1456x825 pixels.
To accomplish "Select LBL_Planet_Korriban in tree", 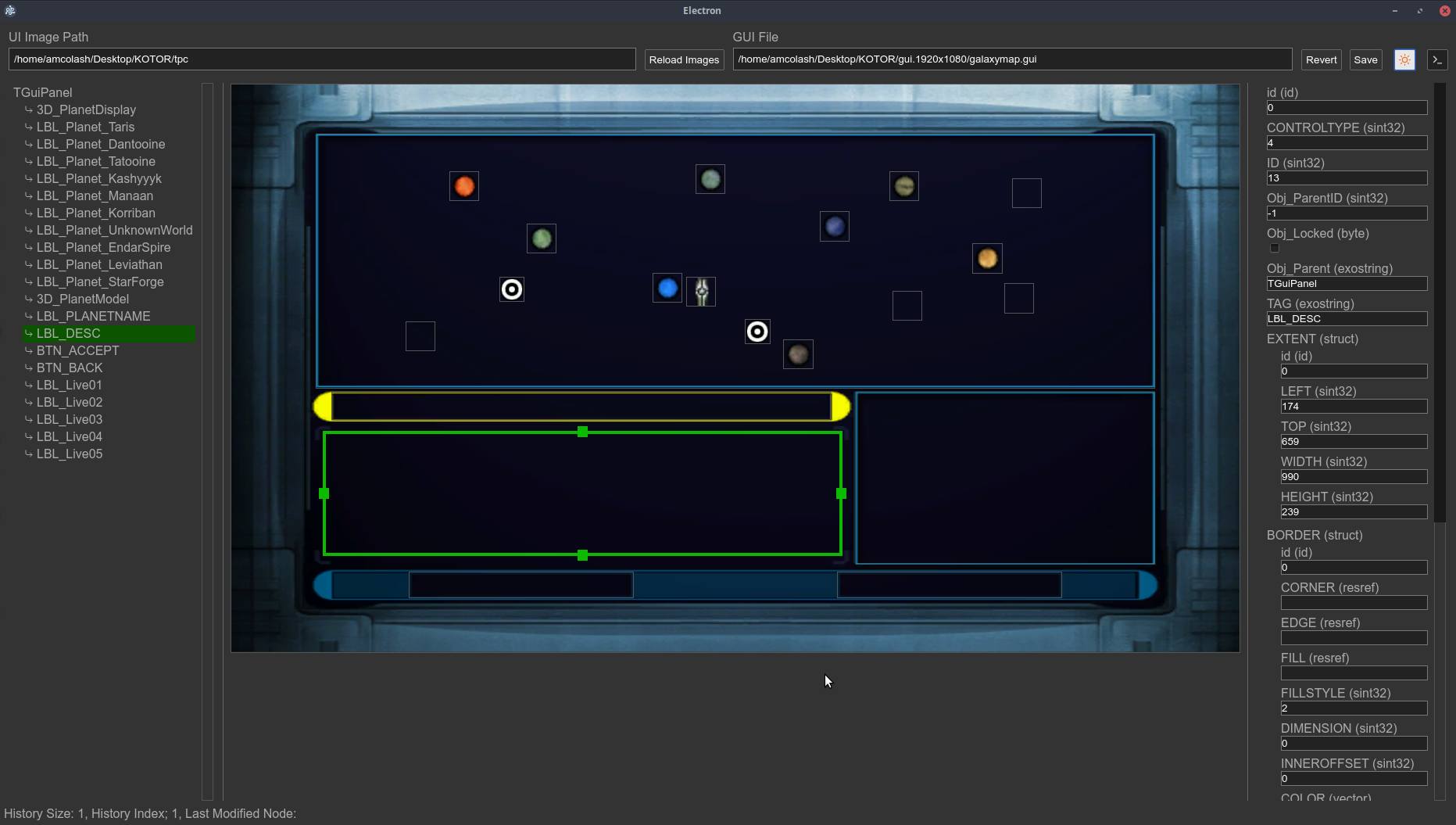I will tap(95, 213).
